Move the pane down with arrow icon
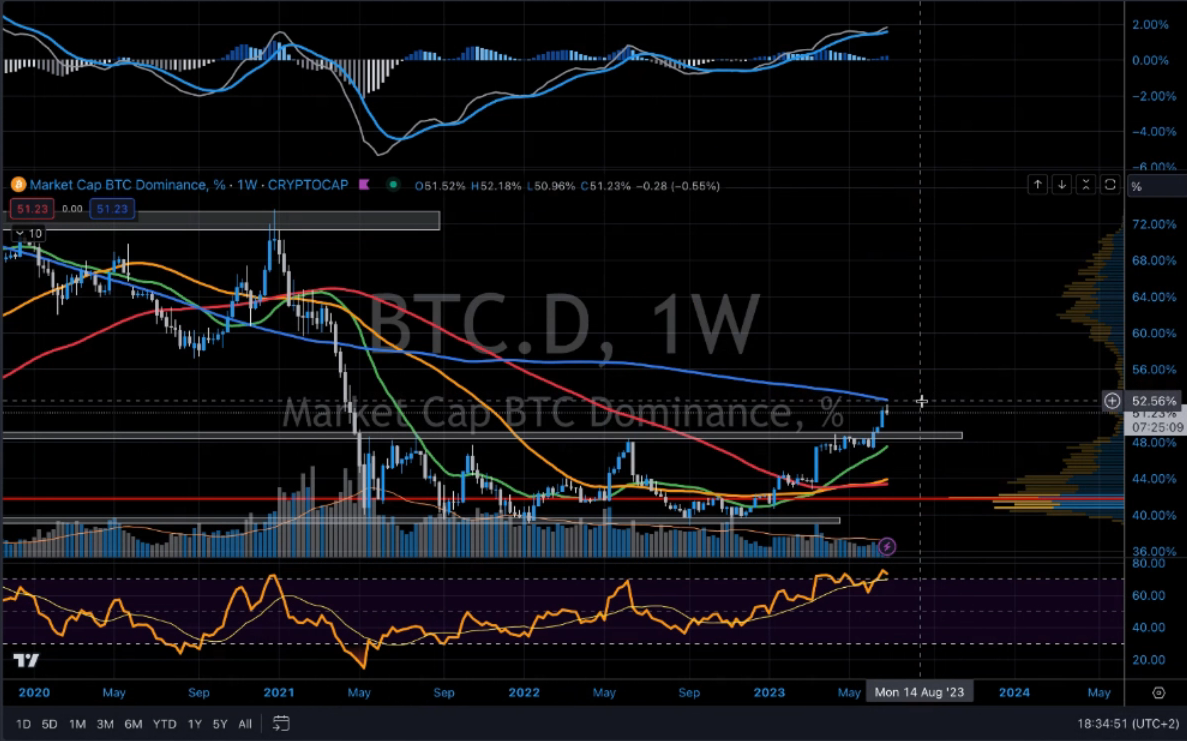The width and height of the screenshot is (1187, 741). click(x=1062, y=185)
